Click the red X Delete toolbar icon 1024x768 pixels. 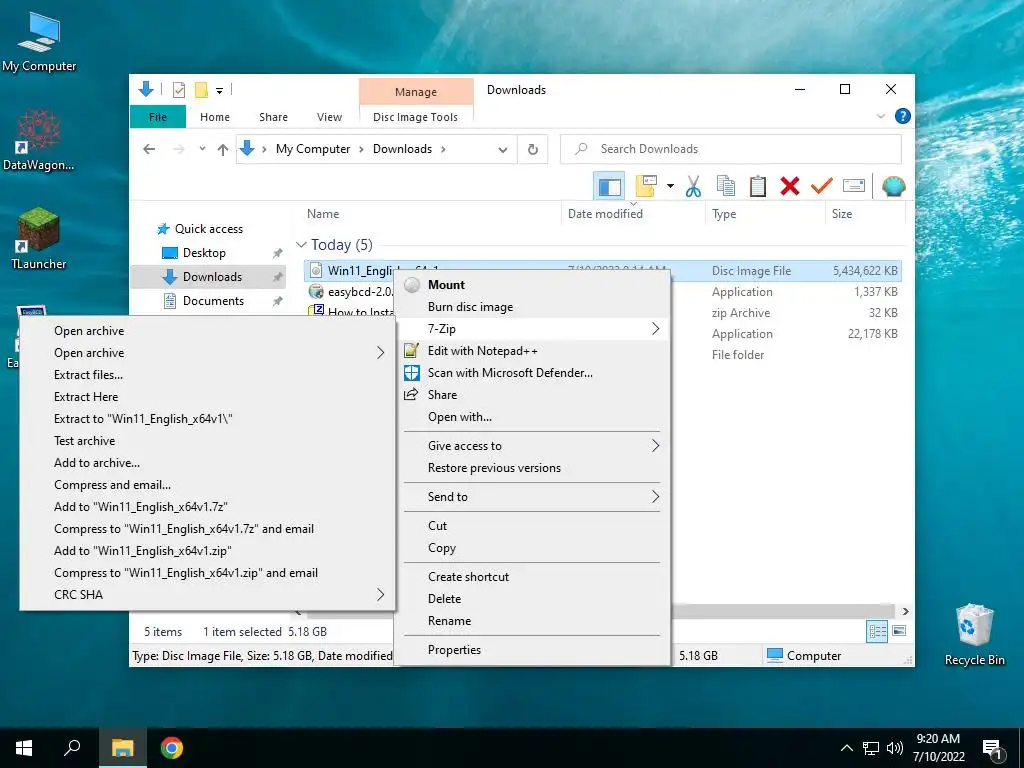pos(790,187)
